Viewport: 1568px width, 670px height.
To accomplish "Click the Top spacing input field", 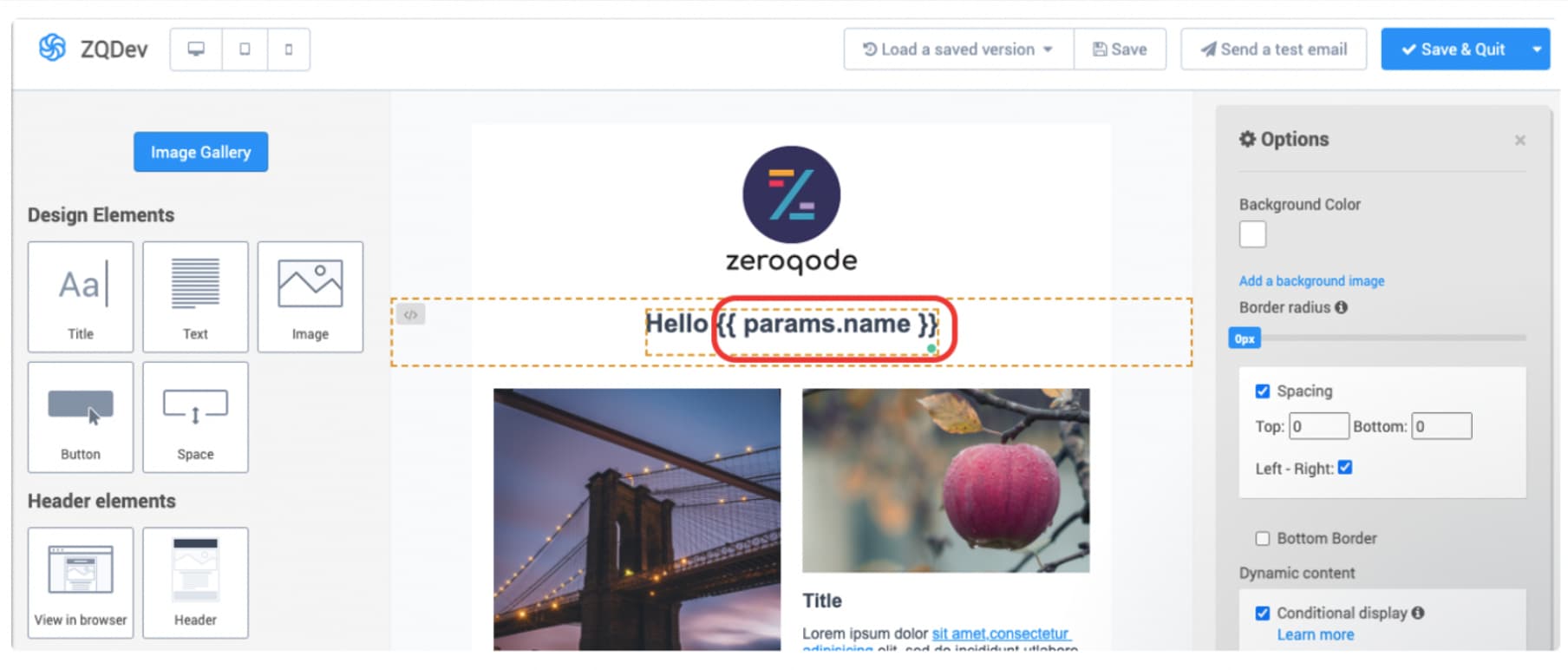I will click(1319, 426).
